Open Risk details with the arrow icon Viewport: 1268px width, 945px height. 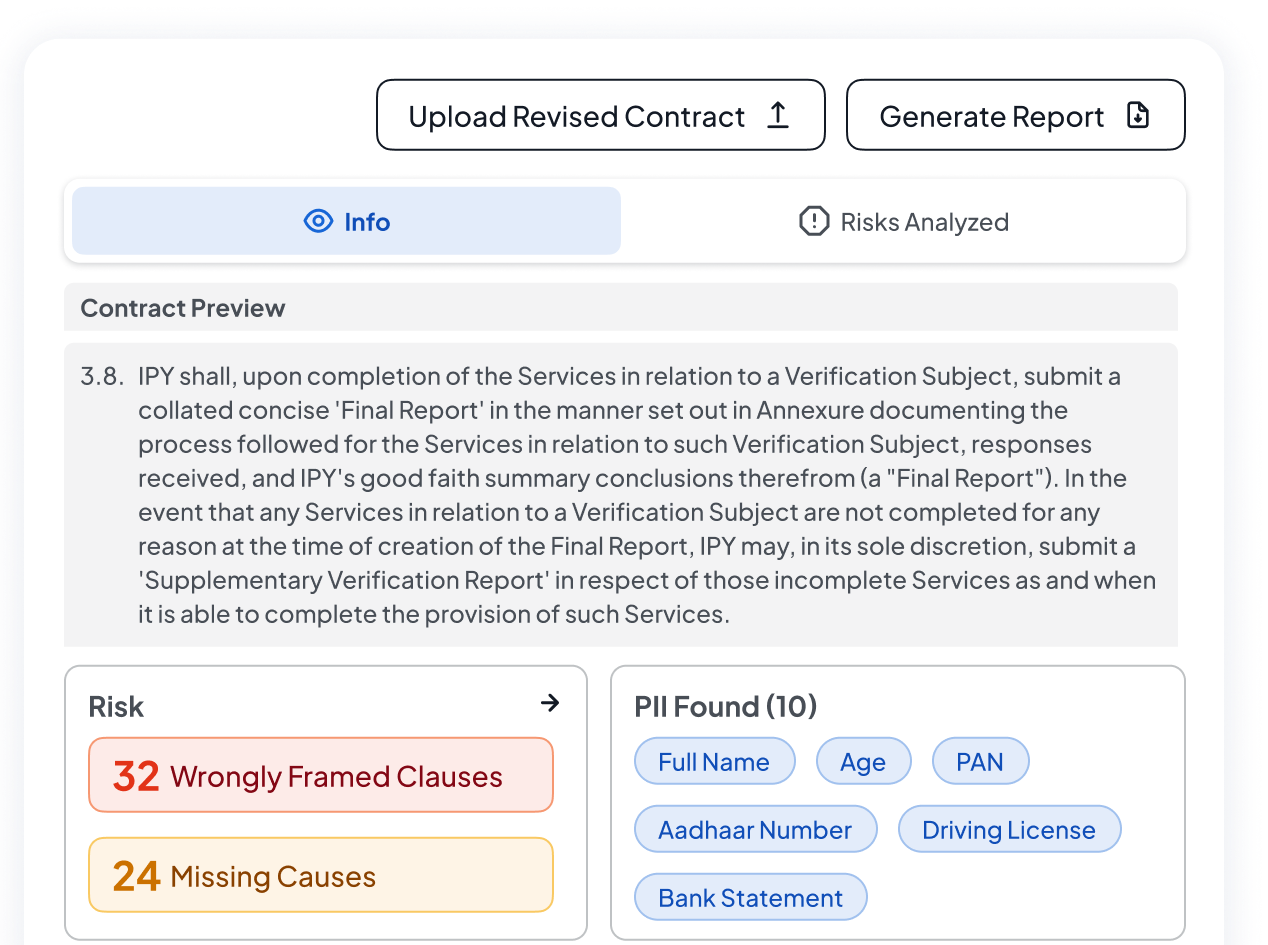click(x=550, y=703)
